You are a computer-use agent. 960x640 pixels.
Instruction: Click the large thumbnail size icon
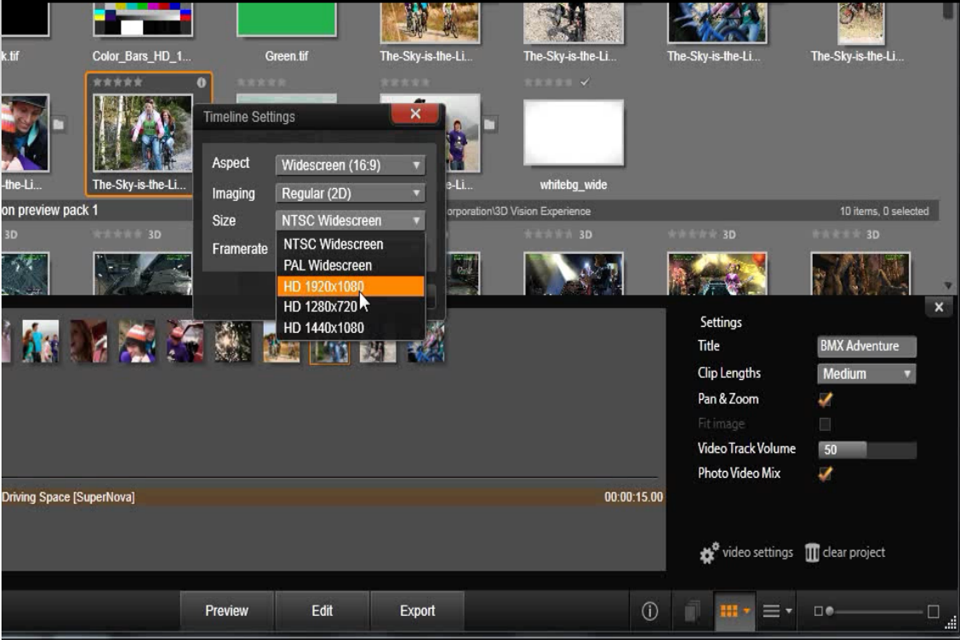(x=933, y=611)
